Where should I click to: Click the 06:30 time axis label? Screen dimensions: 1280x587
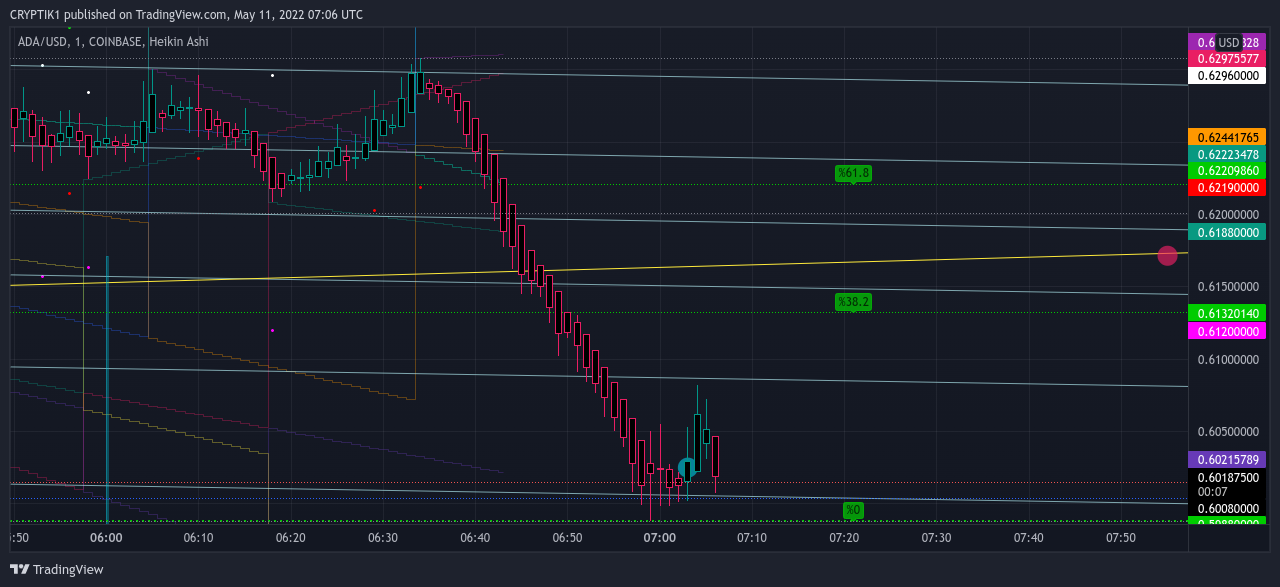point(383,538)
